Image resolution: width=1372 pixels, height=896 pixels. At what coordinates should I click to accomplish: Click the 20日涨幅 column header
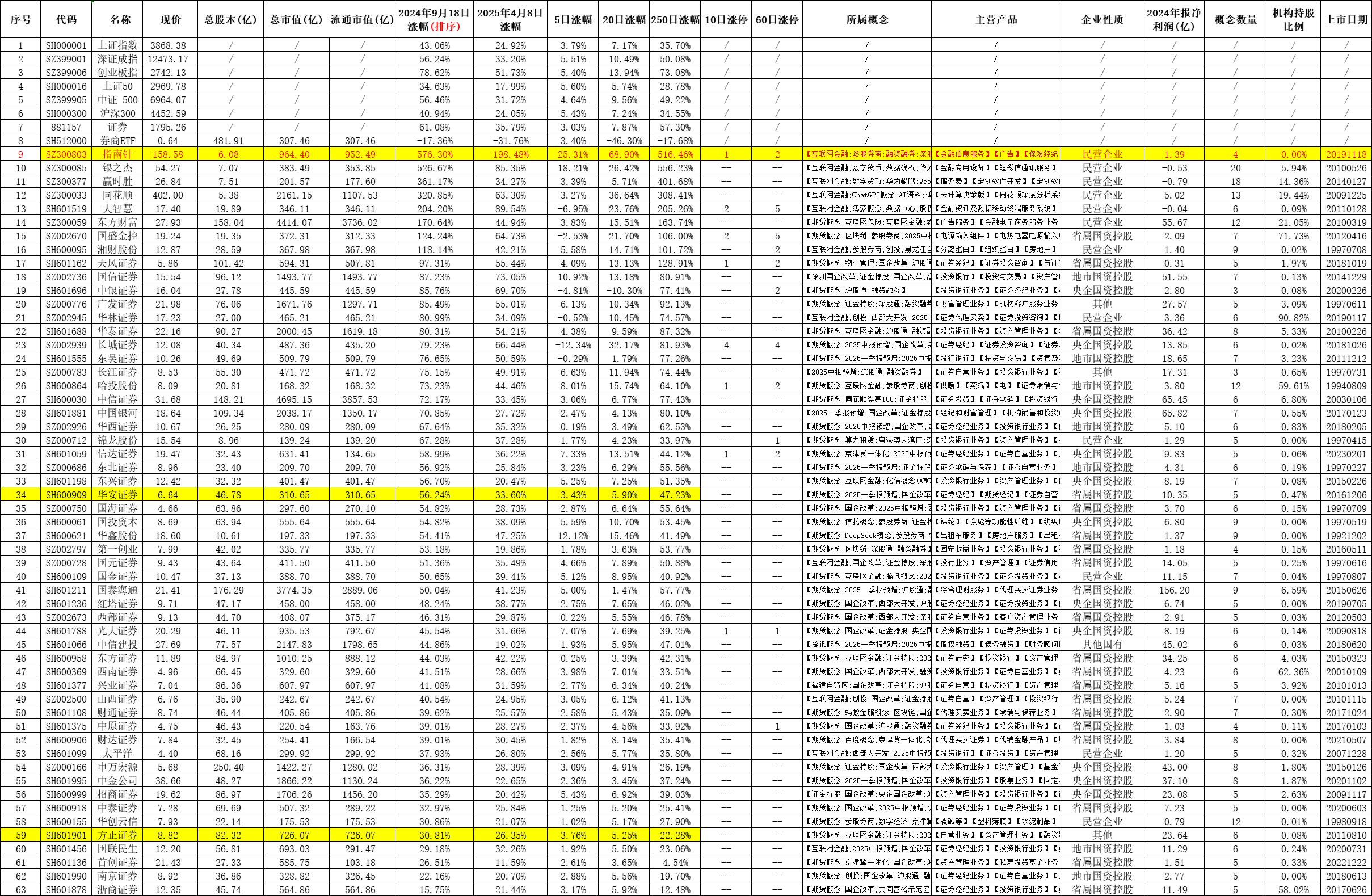[x=623, y=19]
